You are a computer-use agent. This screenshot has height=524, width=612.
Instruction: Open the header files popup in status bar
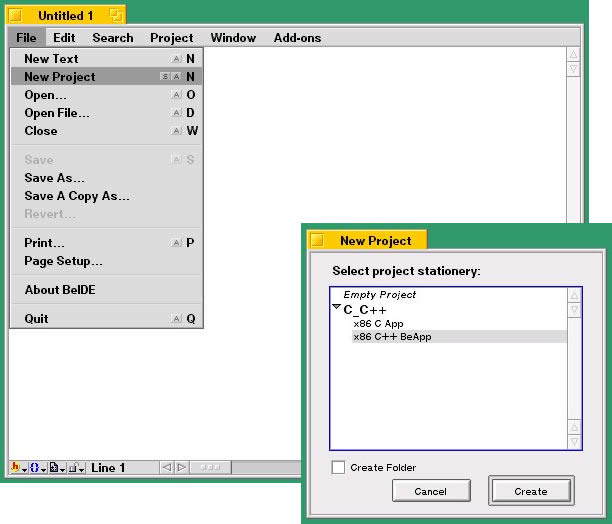click(18, 467)
